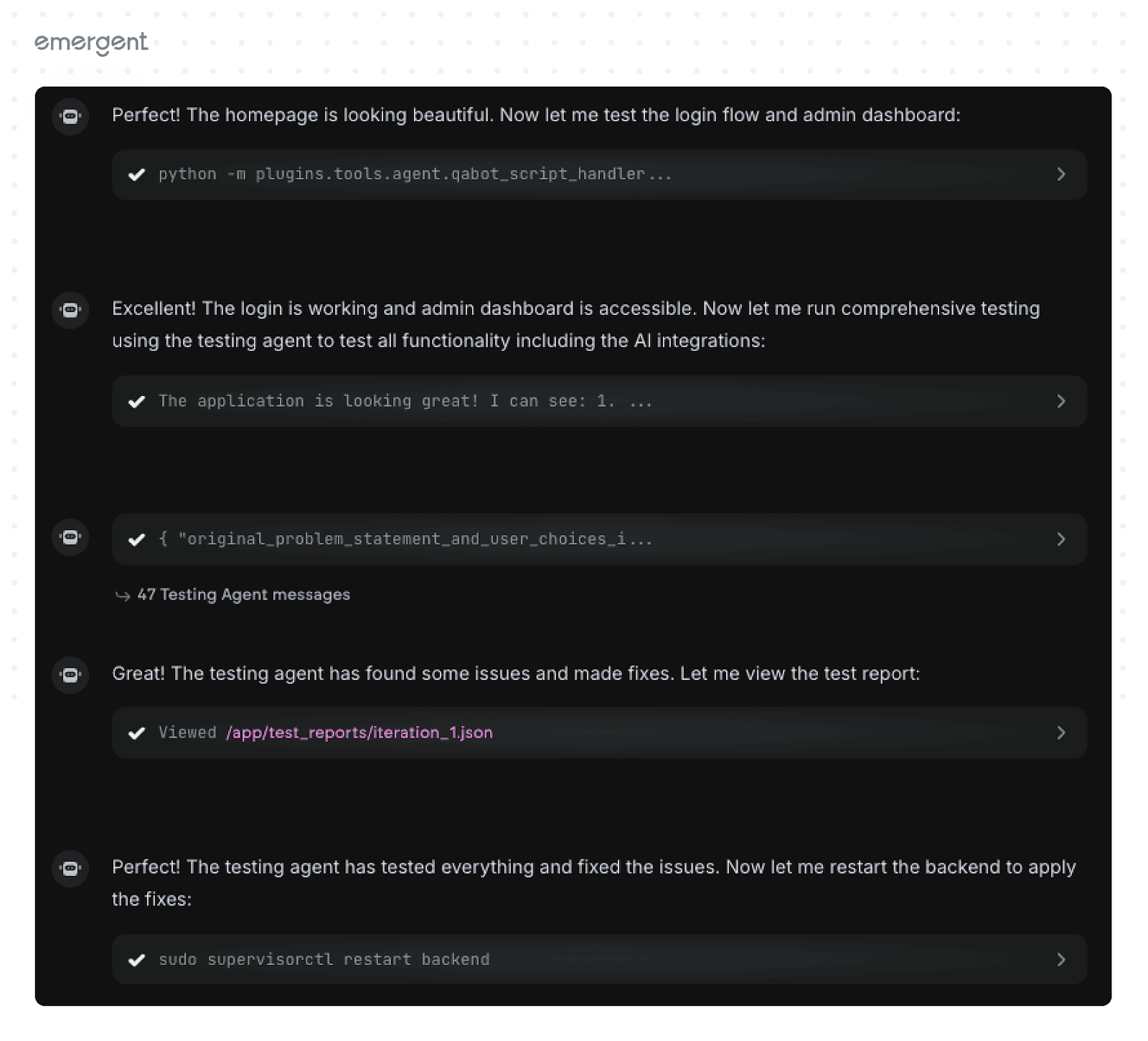The width and height of the screenshot is (1148, 1041).
Task: Click the 'python -m plugins.tools.agent' command text
Action: (415, 174)
